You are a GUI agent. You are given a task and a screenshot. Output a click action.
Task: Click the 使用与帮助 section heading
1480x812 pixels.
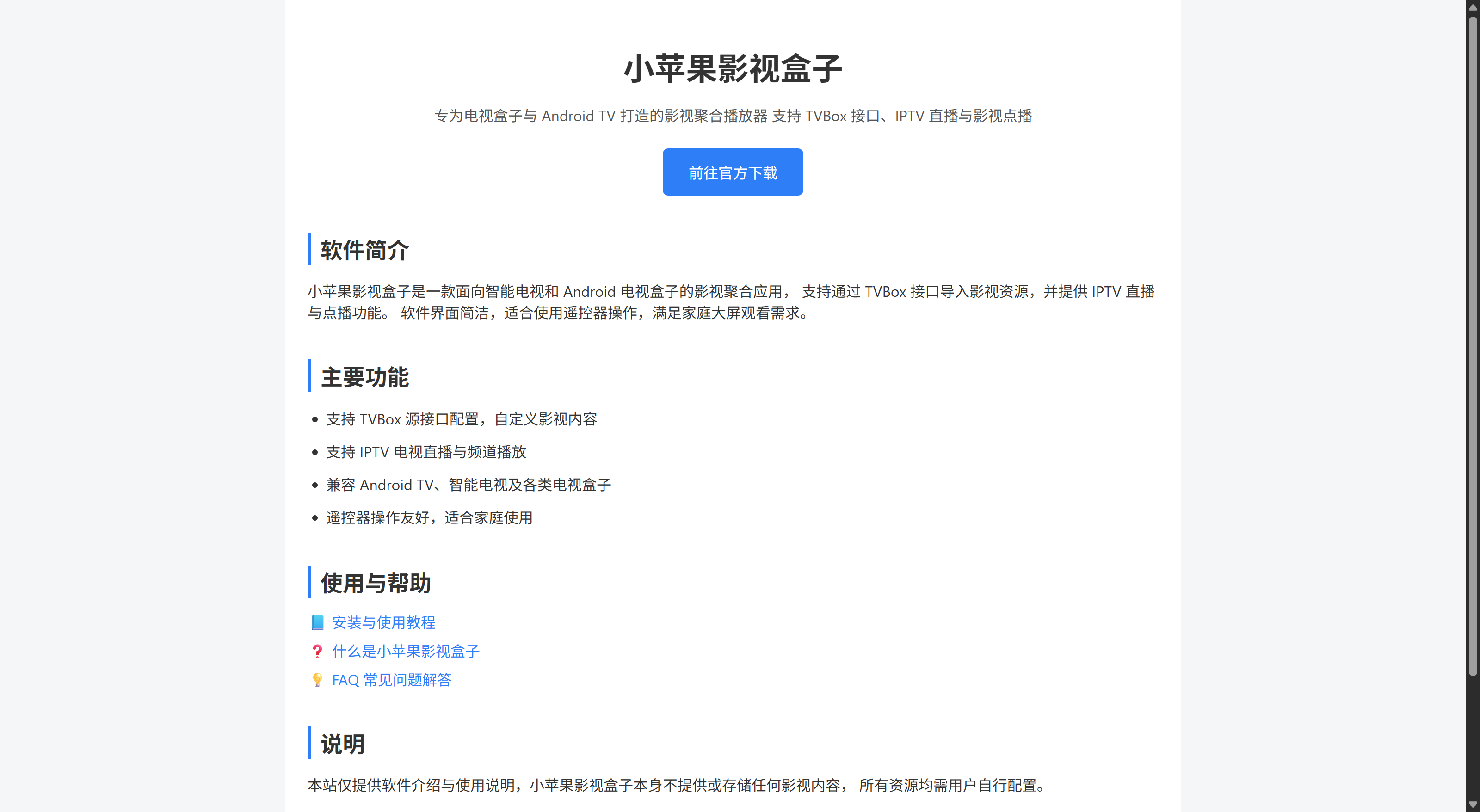point(375,583)
